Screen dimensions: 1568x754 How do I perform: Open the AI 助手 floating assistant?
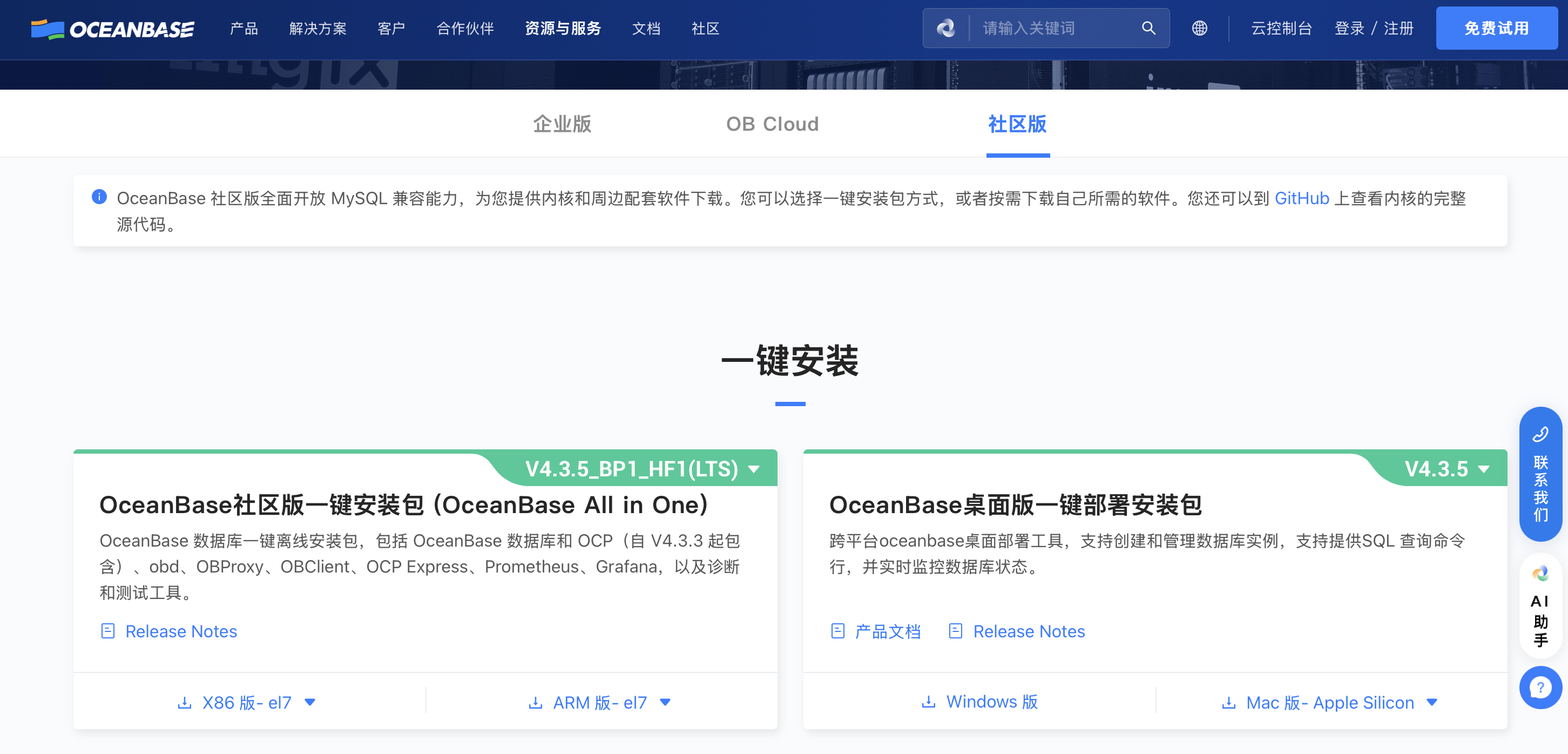(x=1540, y=606)
